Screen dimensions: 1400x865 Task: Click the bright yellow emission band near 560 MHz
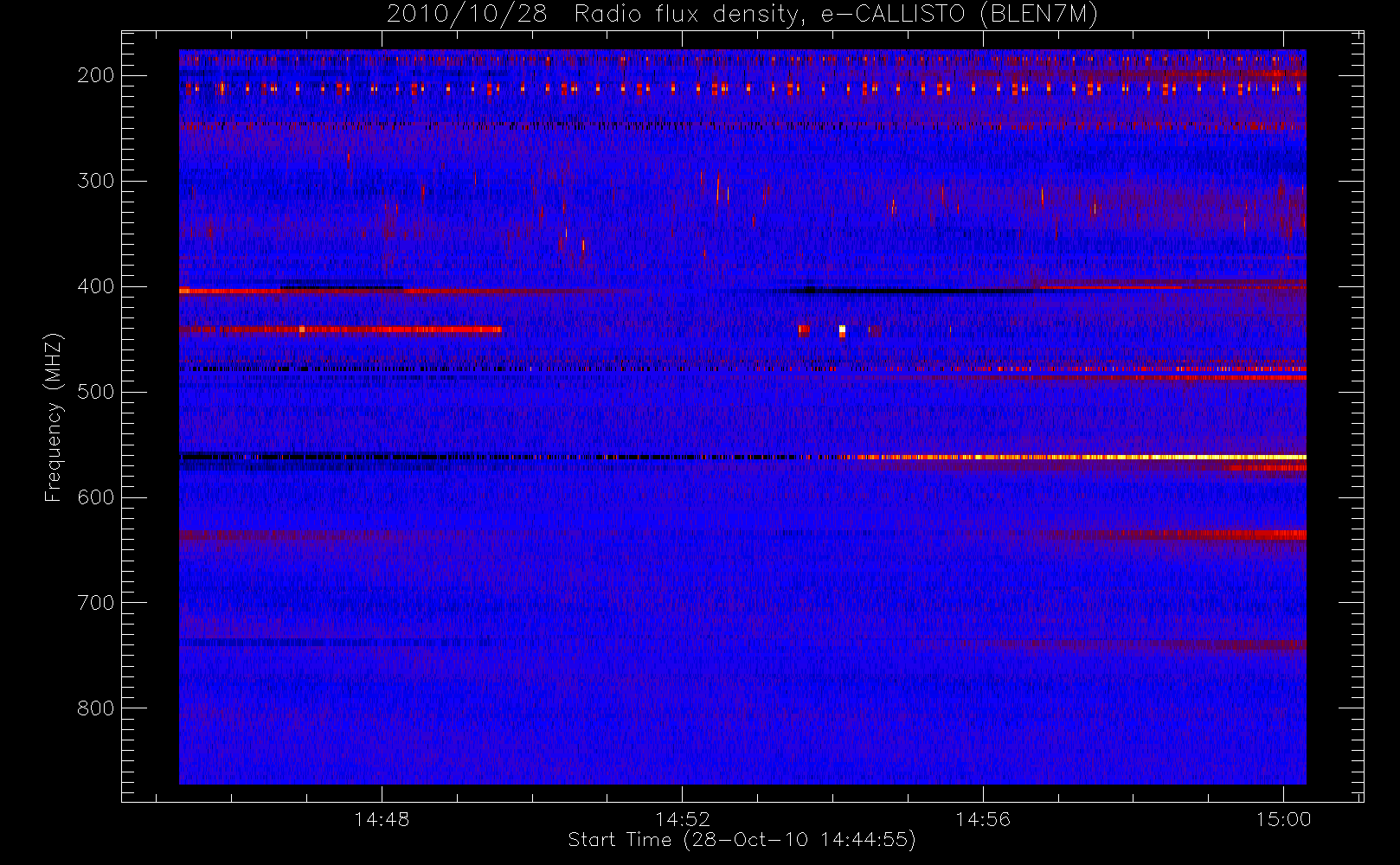coord(1082,457)
